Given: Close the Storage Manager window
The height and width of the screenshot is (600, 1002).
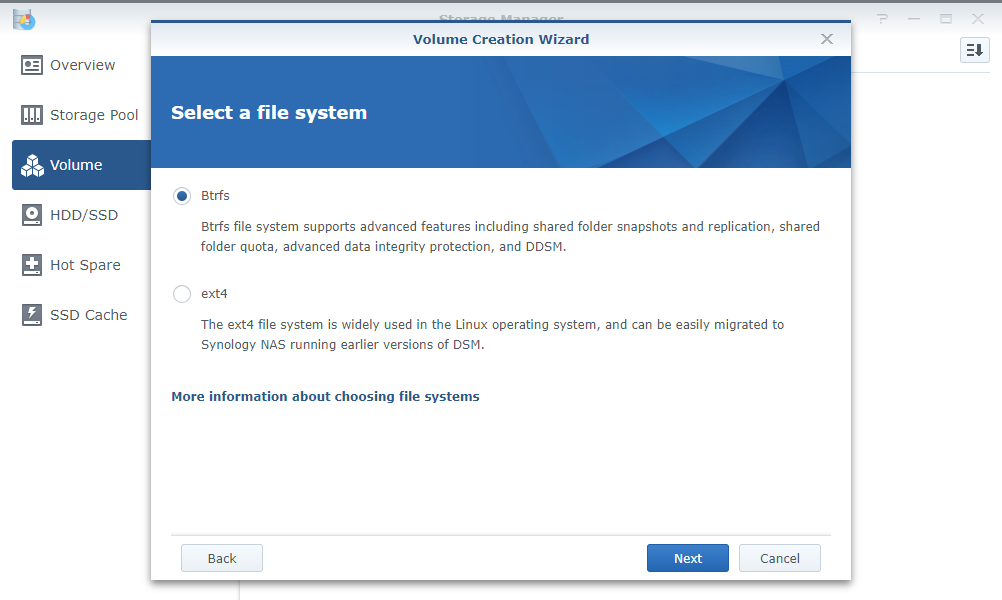Looking at the screenshot, I should tap(978, 19).
